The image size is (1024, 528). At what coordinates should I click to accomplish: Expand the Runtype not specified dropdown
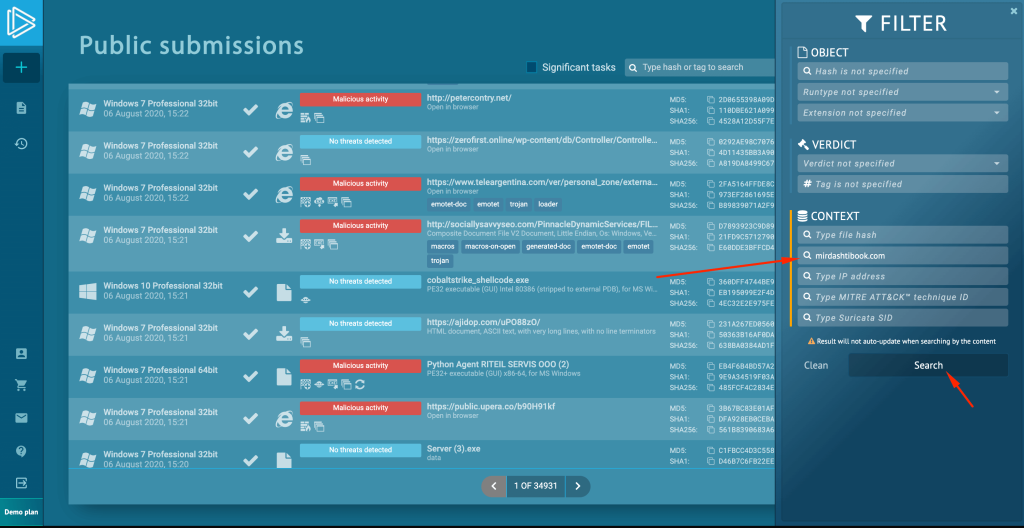[902, 92]
